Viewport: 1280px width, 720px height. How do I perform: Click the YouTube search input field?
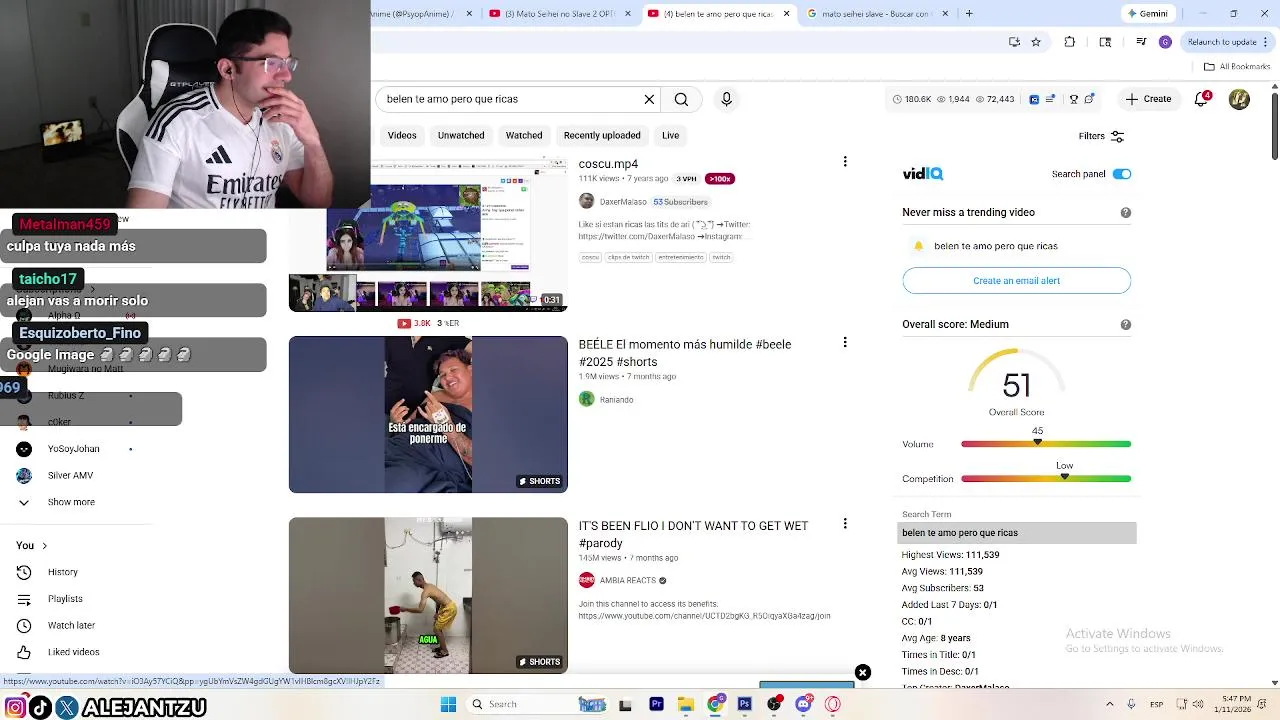[508, 99]
